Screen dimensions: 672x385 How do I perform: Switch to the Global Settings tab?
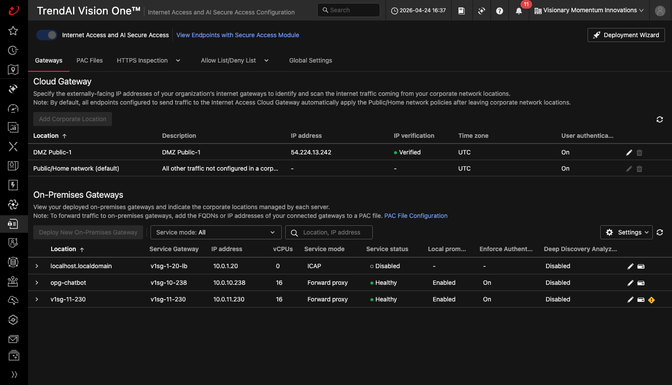(x=310, y=60)
